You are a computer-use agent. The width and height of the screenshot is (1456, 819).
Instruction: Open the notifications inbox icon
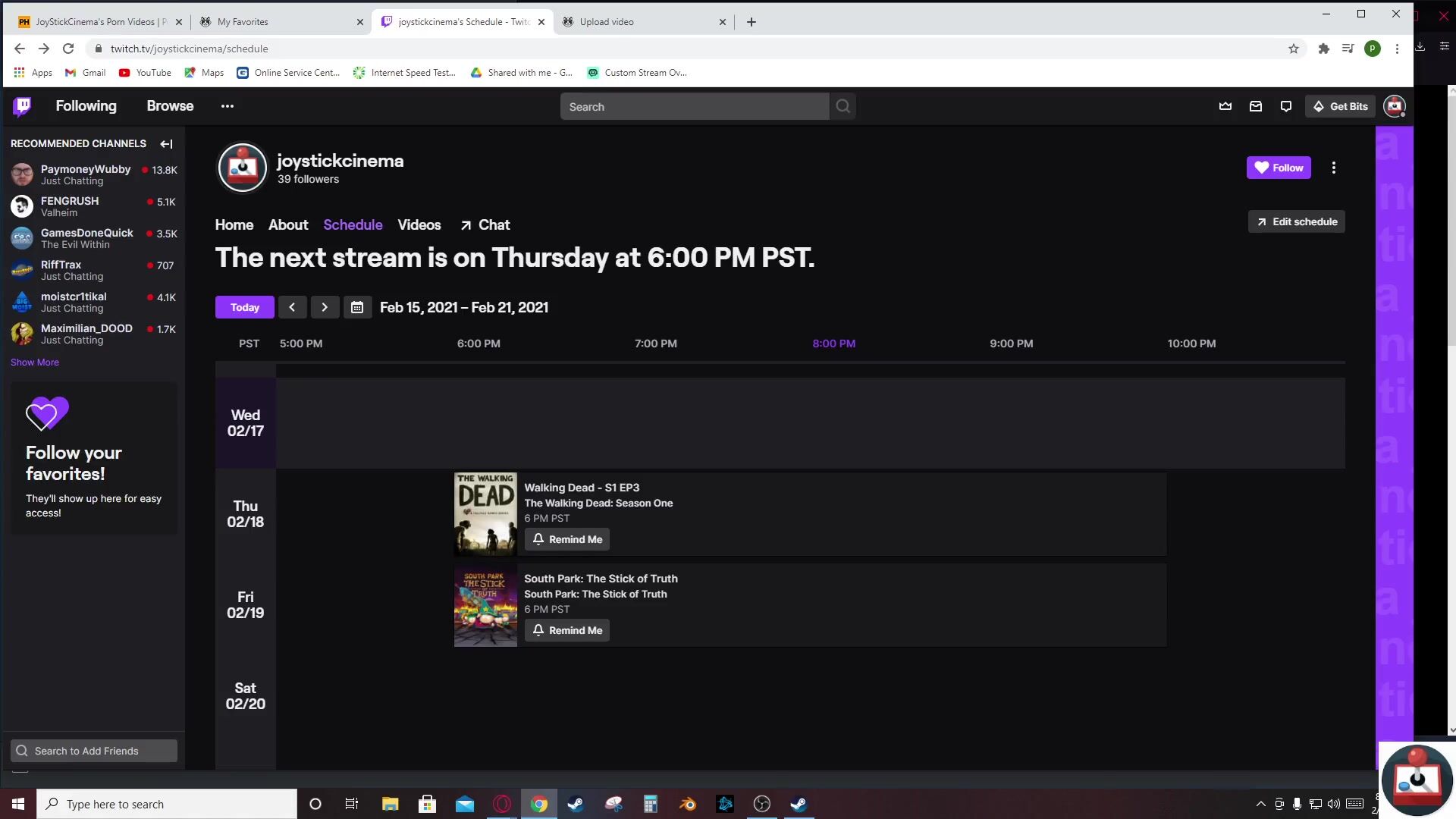pos(1255,106)
